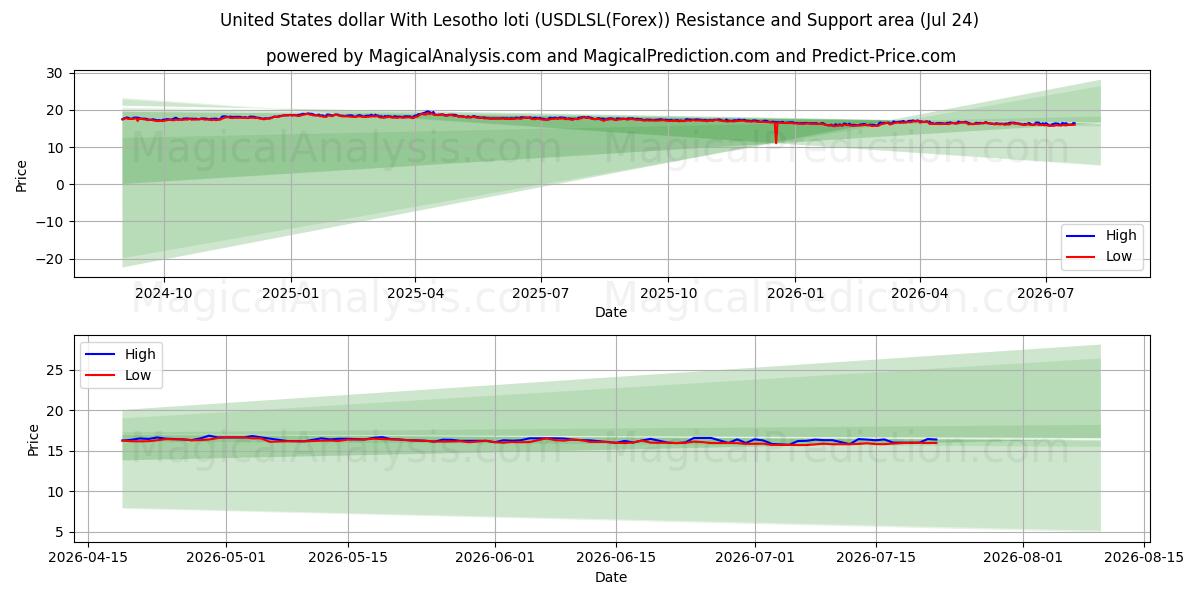
Task: Click the 2026-07 tick label in upper chart
Action: [x=1045, y=293]
